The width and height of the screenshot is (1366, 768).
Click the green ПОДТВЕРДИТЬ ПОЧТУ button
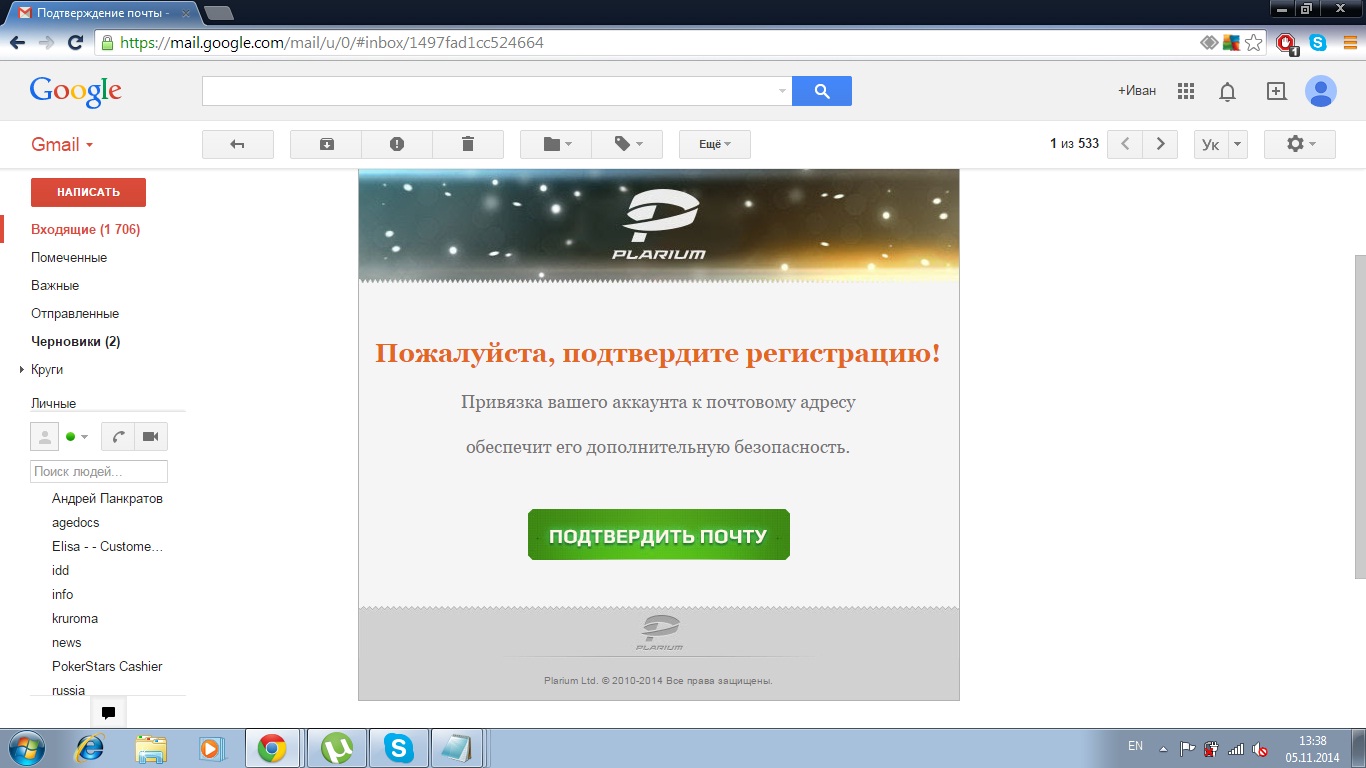pos(659,535)
